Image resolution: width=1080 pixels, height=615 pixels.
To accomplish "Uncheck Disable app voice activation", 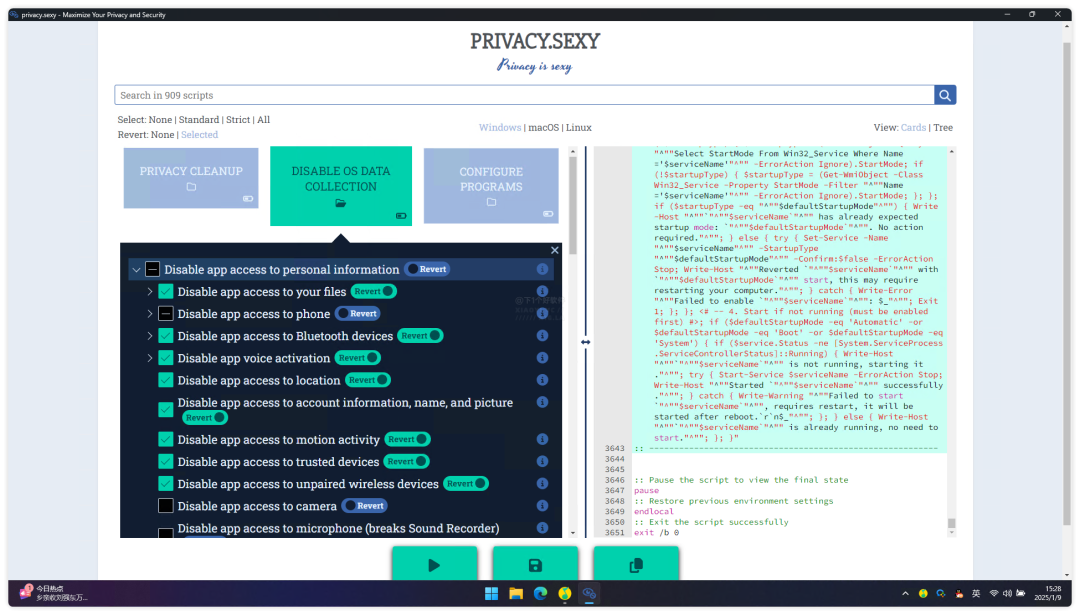I will [x=166, y=357].
